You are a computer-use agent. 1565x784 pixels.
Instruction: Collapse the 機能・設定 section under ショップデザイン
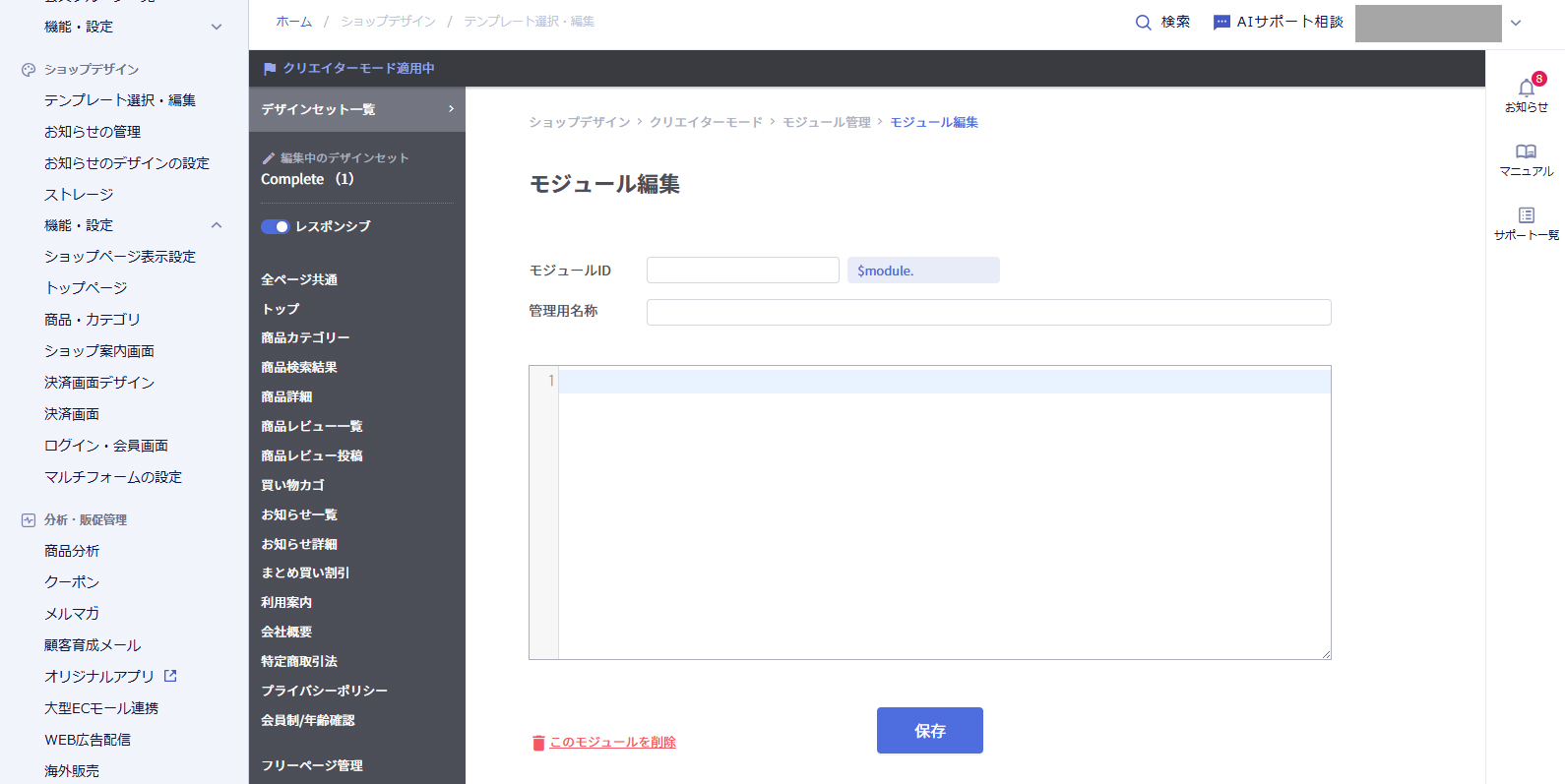point(217,225)
